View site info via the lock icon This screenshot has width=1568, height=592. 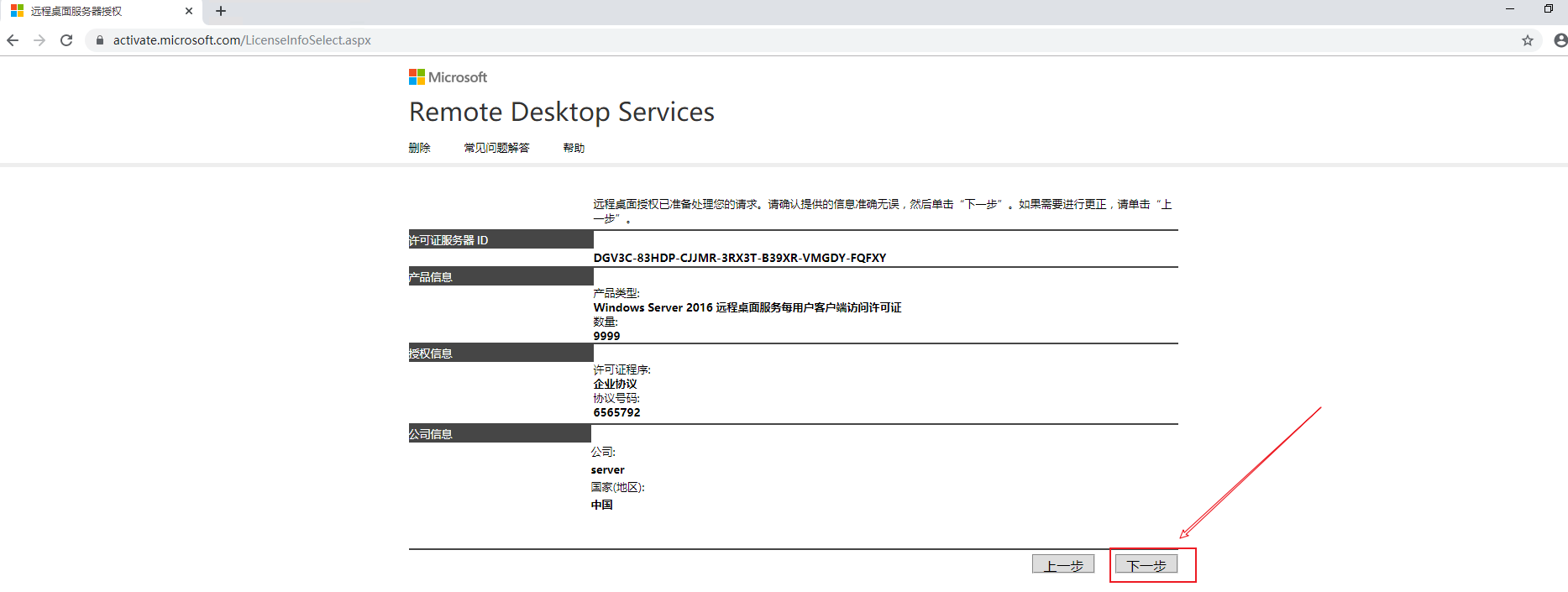tap(100, 40)
